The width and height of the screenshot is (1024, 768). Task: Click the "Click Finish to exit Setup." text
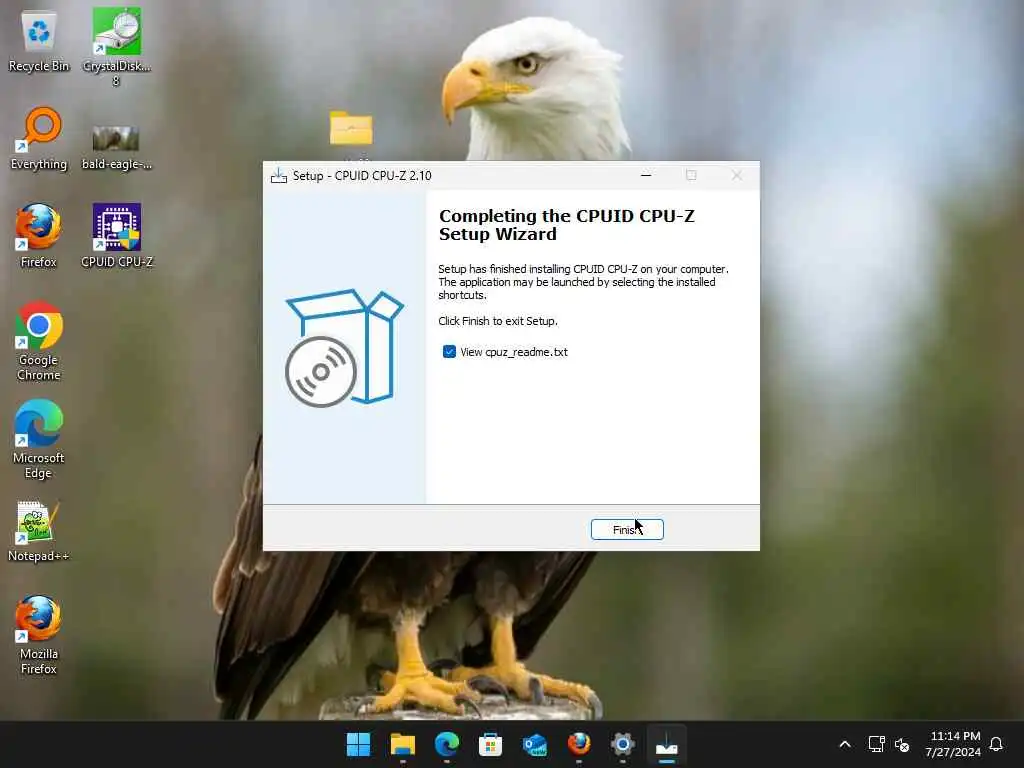tap(498, 321)
